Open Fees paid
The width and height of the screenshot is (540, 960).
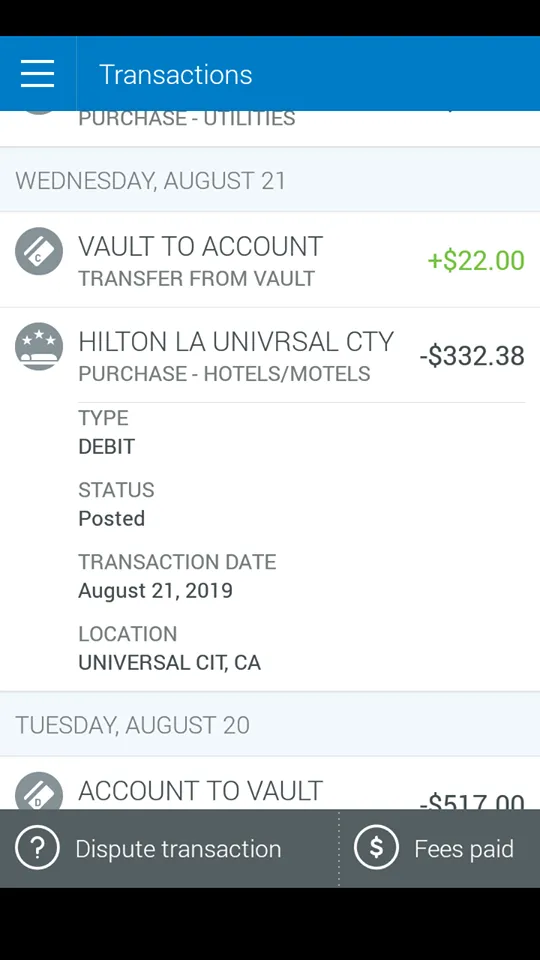[x=440, y=849]
